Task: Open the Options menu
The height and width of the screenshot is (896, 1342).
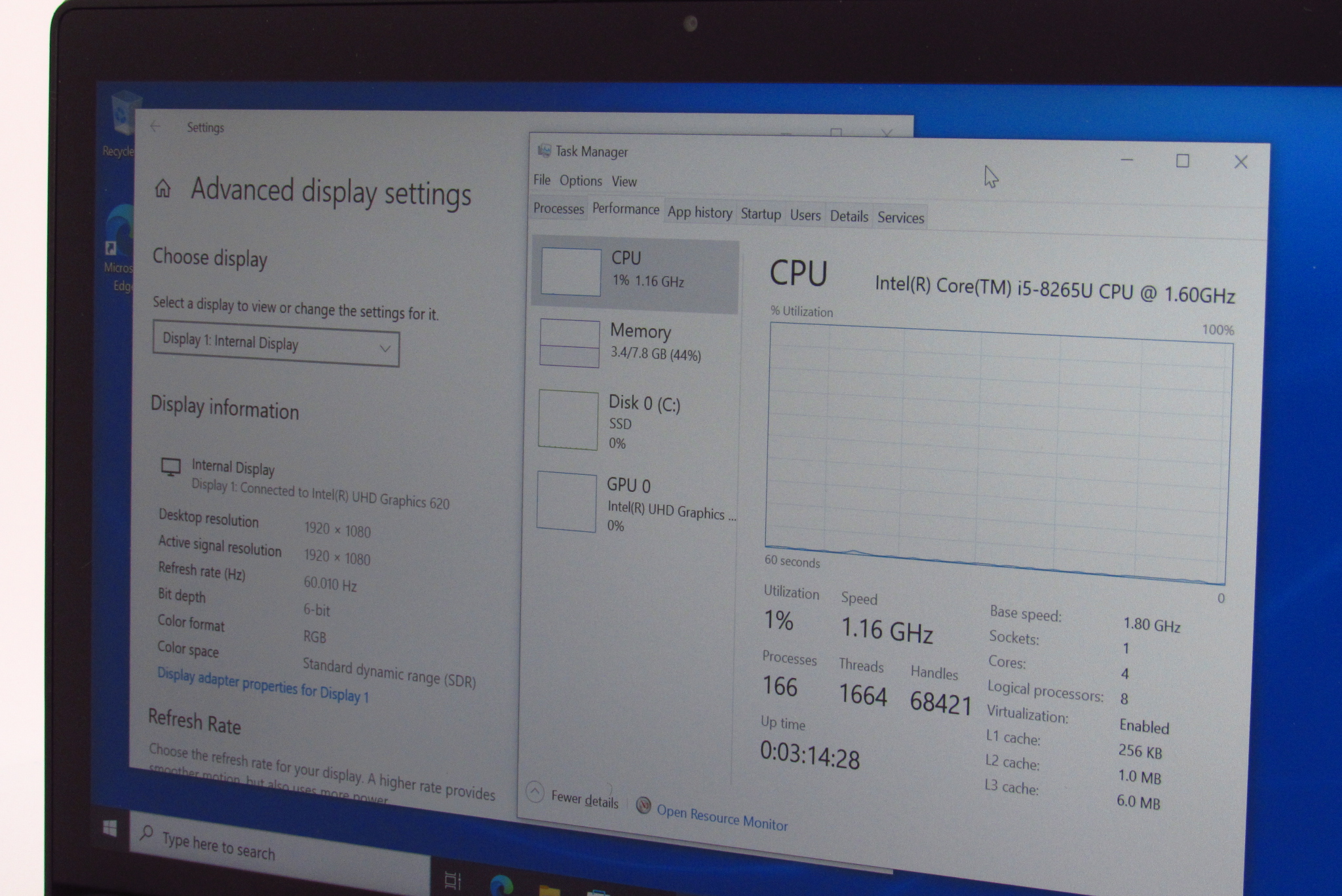Action: (581, 181)
